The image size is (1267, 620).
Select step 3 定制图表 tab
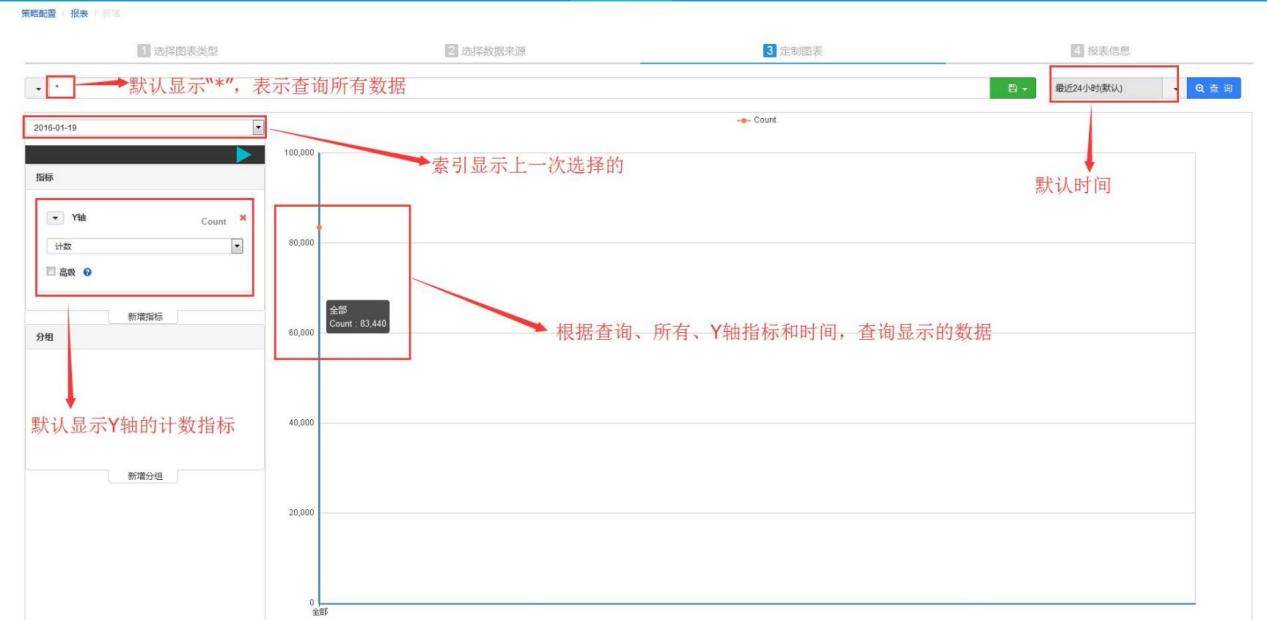(793, 51)
